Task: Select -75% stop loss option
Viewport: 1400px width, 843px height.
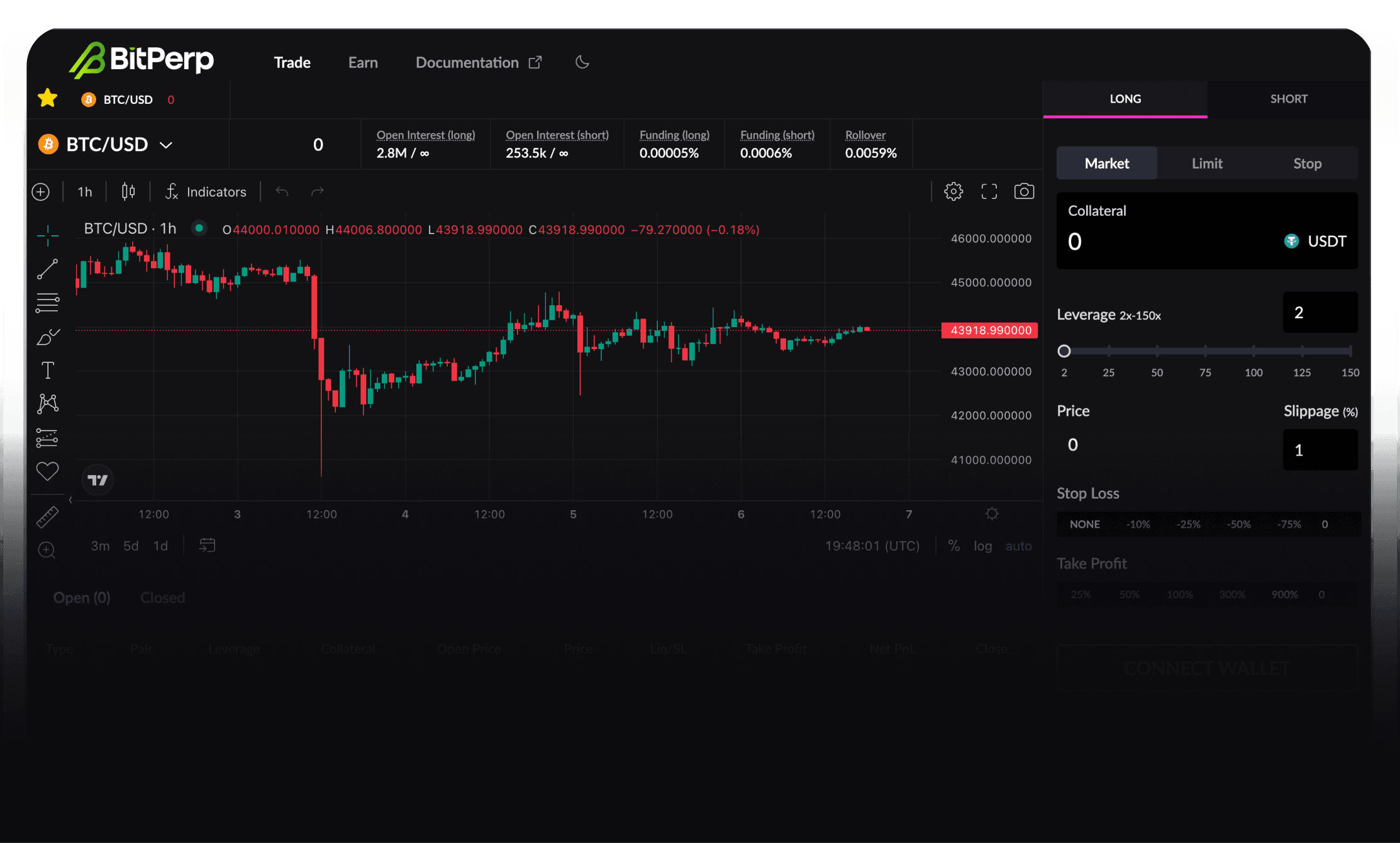Action: pos(1289,524)
